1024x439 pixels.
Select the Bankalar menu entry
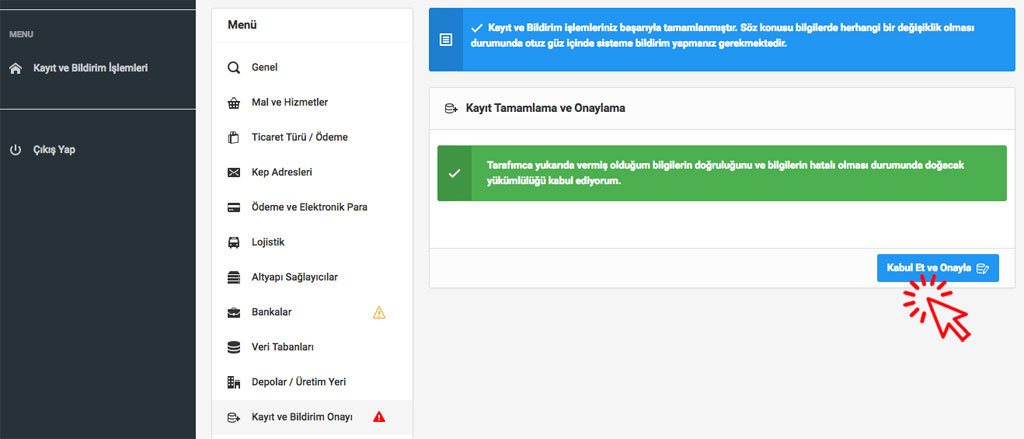pos(271,312)
